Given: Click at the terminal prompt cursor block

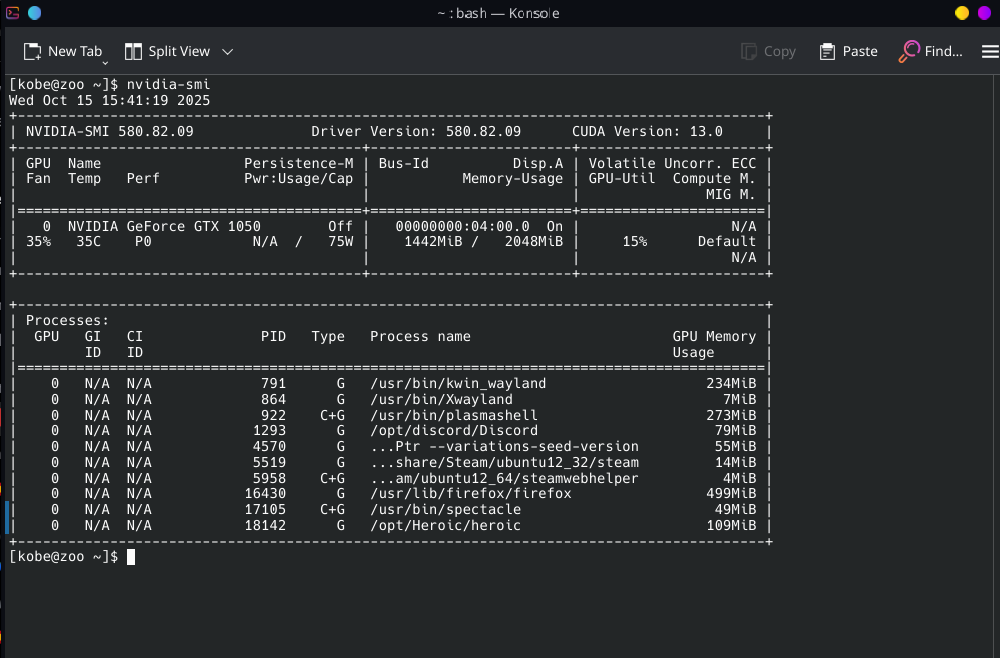Looking at the screenshot, I should [131, 556].
